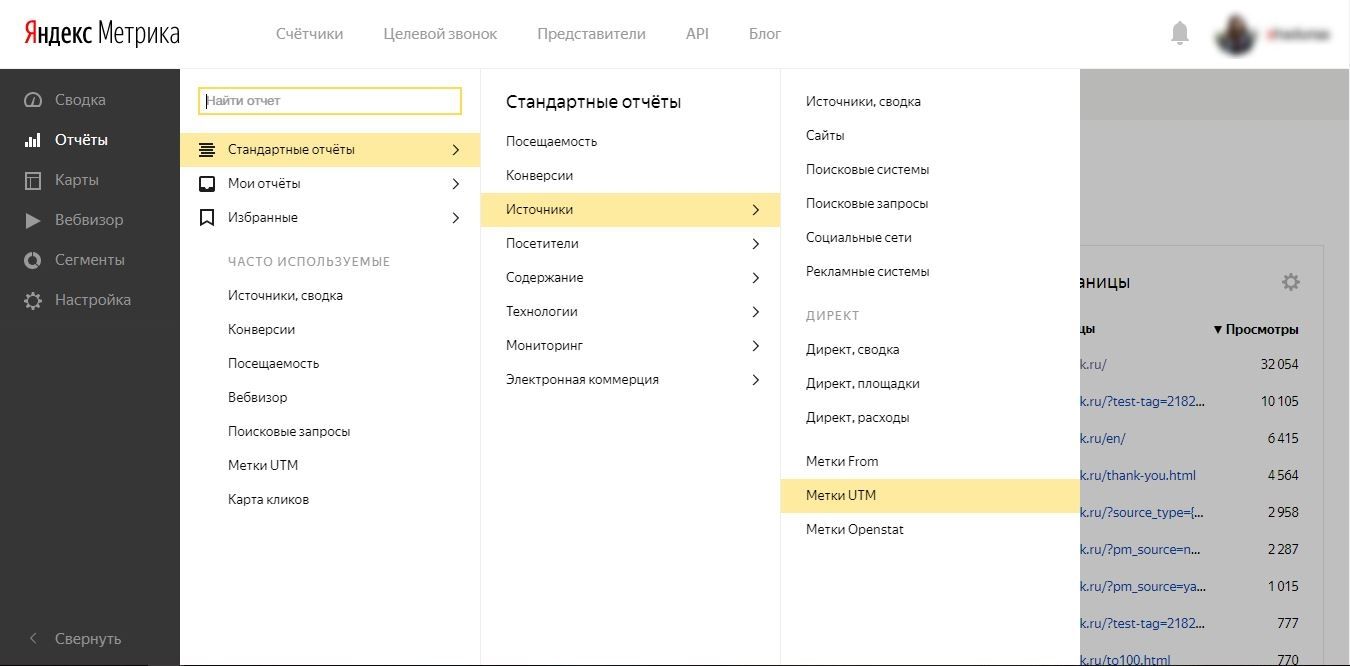Sort by Просмотры column header
Image resolution: width=1350 pixels, height=666 pixels.
click(x=1256, y=329)
